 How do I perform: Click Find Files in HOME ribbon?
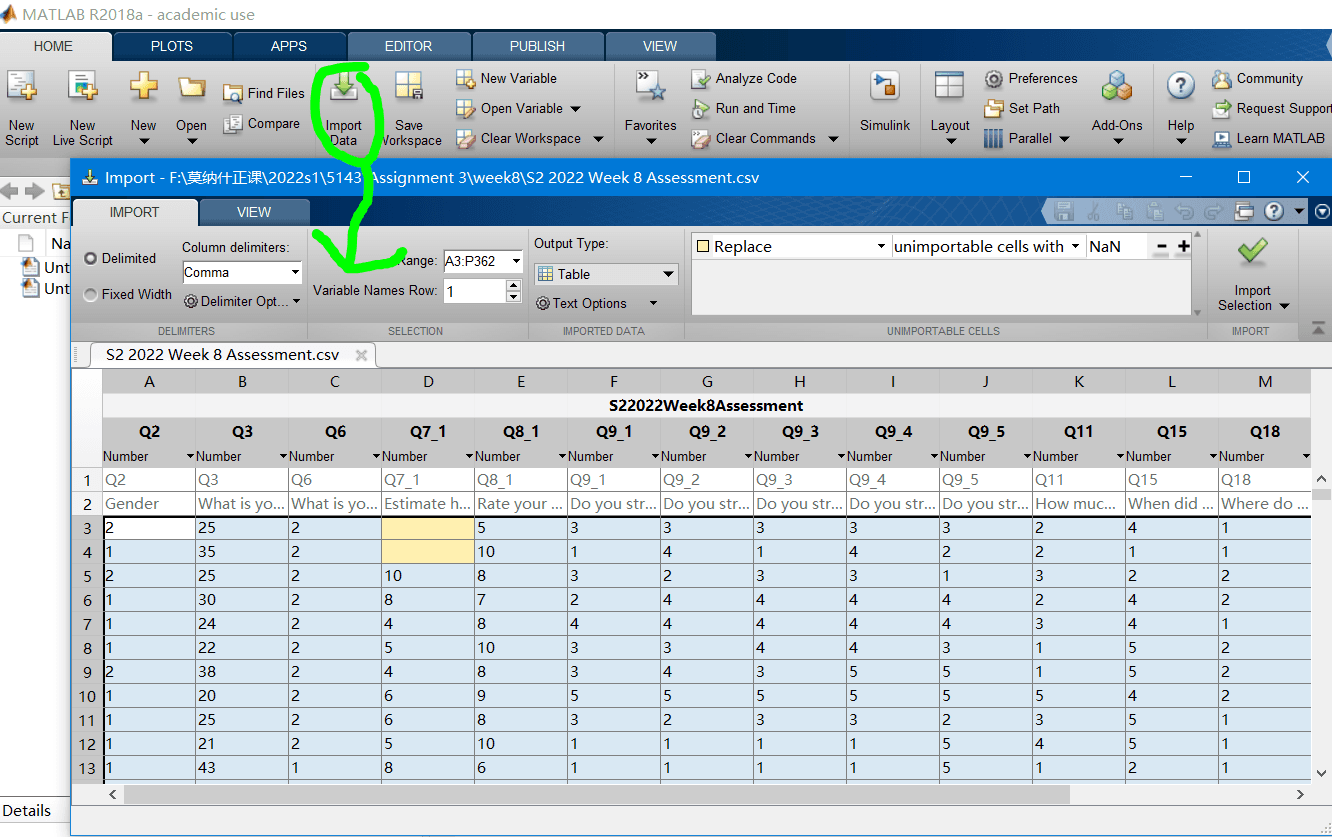click(264, 93)
